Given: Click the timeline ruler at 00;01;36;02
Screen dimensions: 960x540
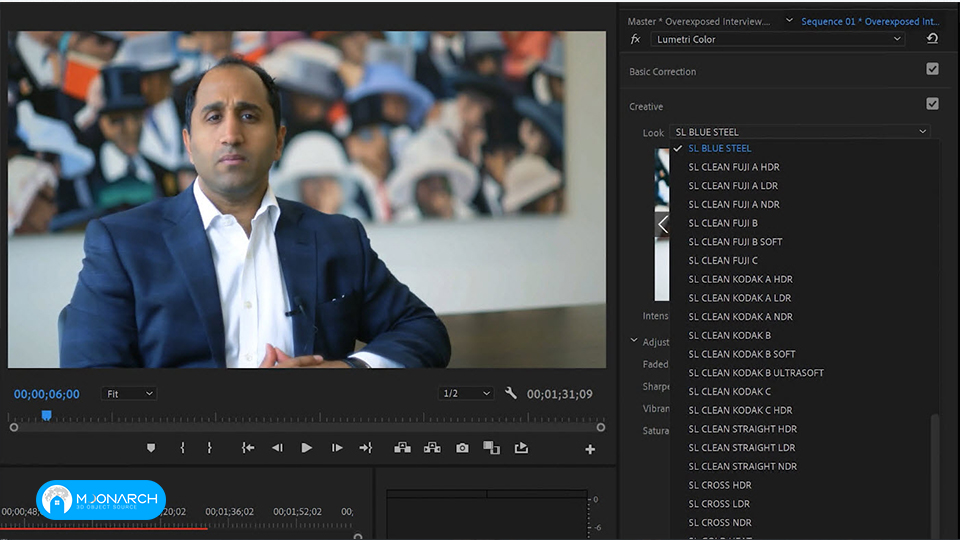Looking at the screenshot, I should point(230,511).
